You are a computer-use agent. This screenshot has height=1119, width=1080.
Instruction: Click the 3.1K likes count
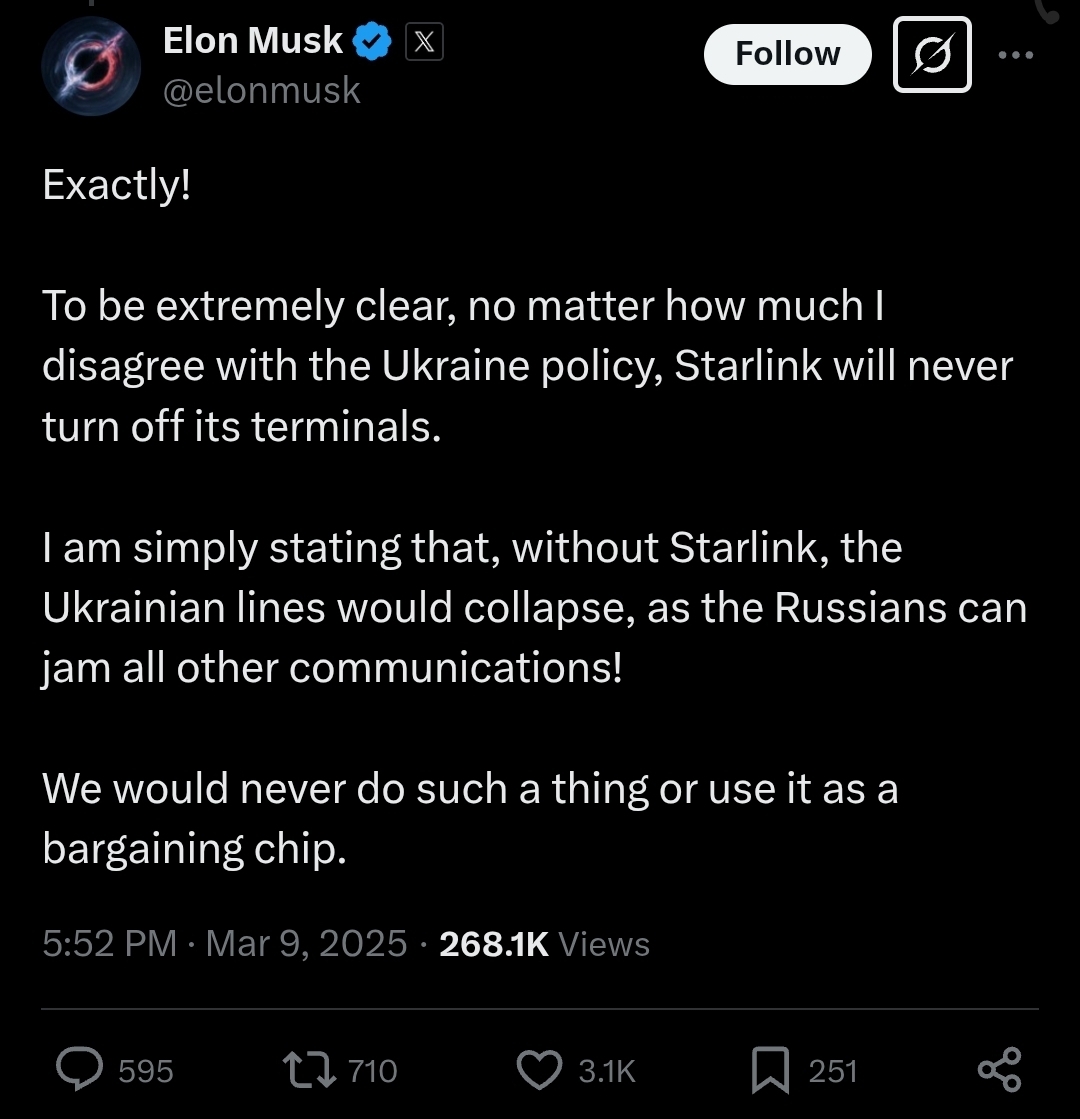[x=606, y=1071]
